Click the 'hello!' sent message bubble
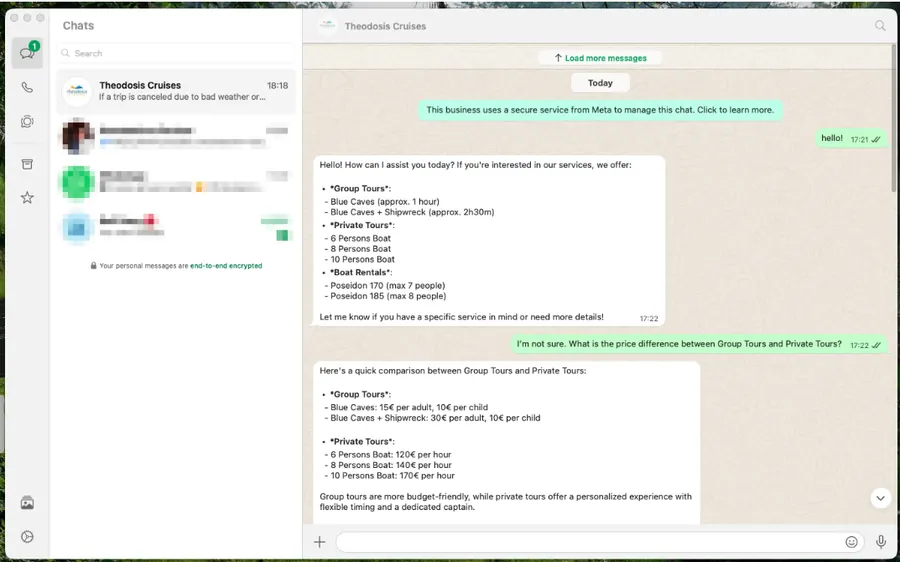Viewport: 900px width, 562px height. pos(851,139)
